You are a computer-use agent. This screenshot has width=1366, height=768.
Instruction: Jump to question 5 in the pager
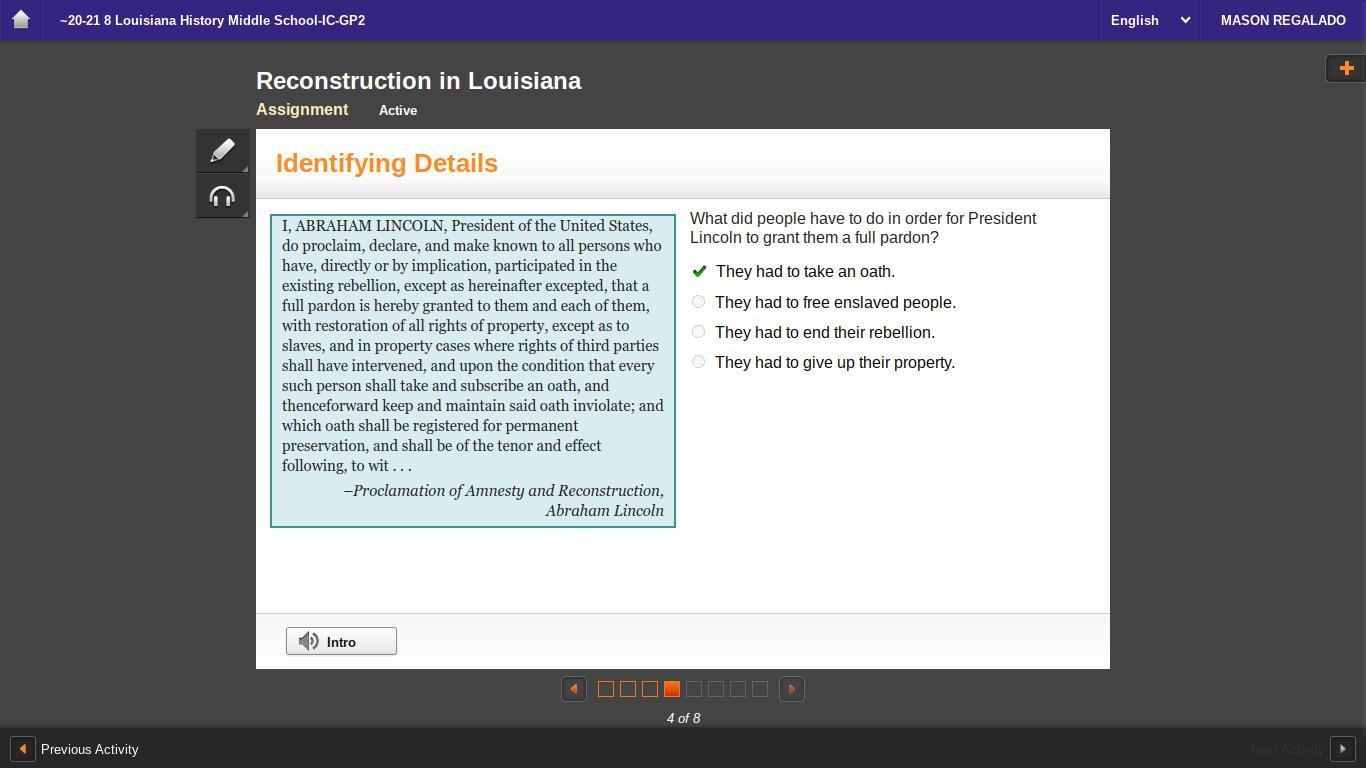tap(694, 689)
